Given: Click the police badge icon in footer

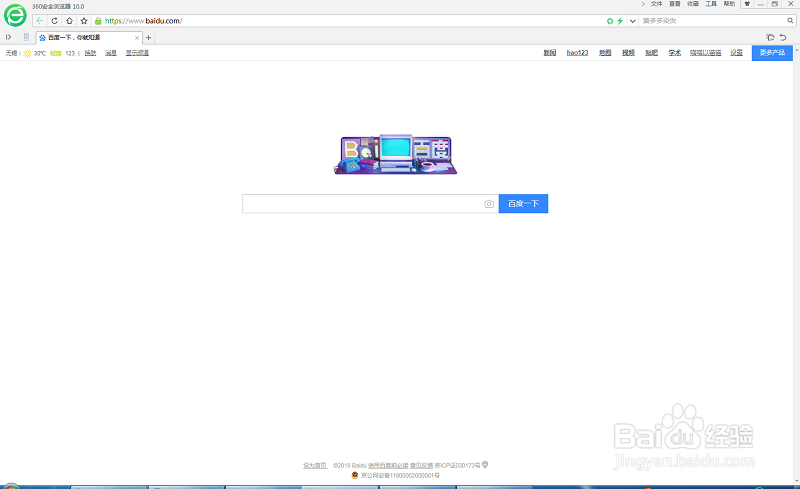Looking at the screenshot, I should (x=355, y=475).
